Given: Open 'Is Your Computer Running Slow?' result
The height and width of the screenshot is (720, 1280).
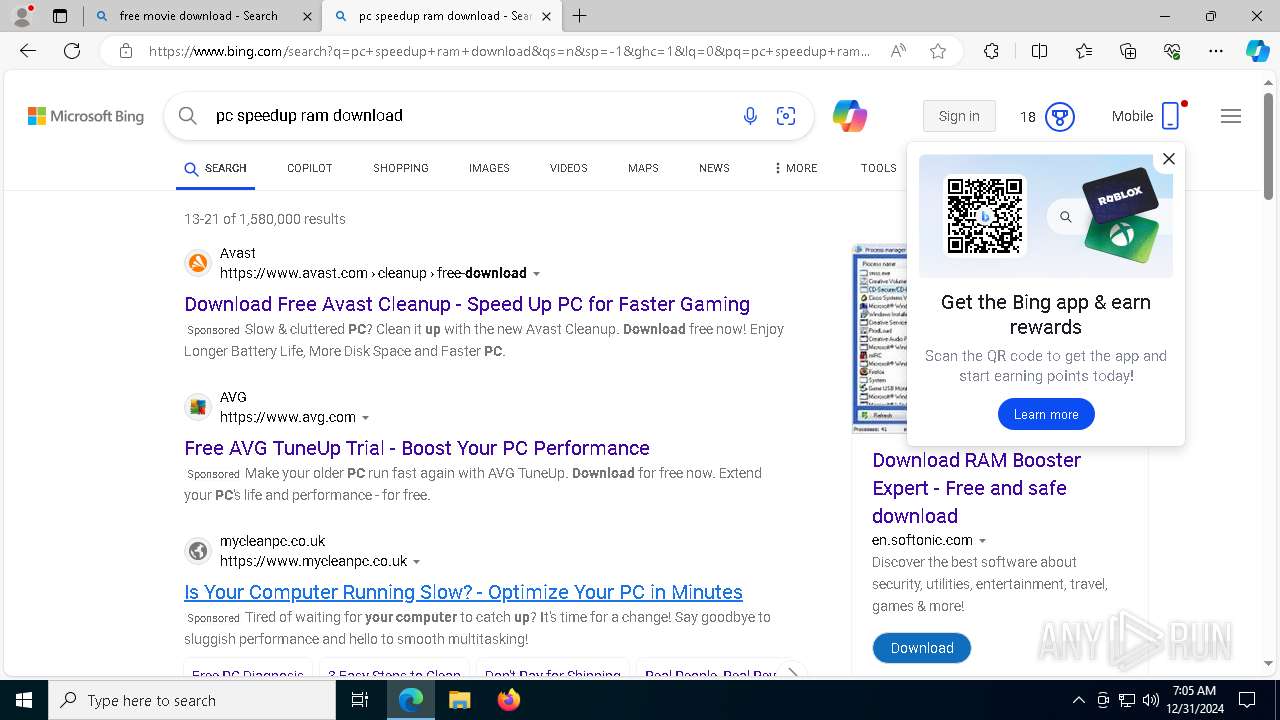Looking at the screenshot, I should [x=463, y=592].
